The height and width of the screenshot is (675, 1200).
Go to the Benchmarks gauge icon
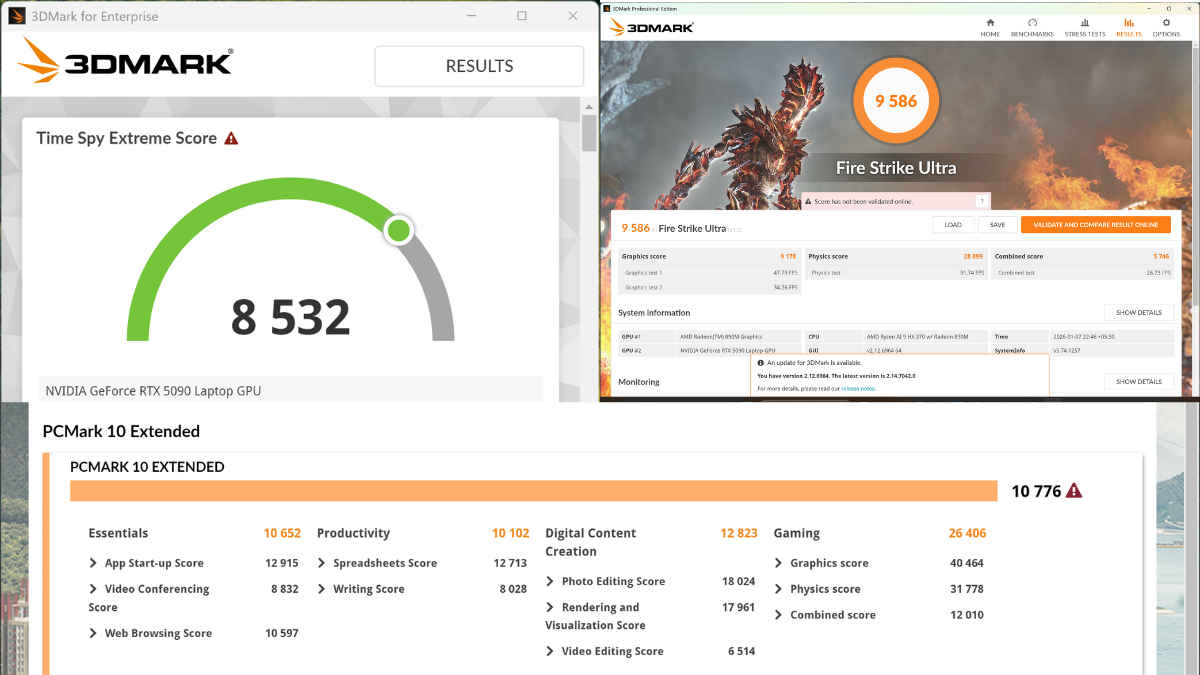pos(1032,22)
